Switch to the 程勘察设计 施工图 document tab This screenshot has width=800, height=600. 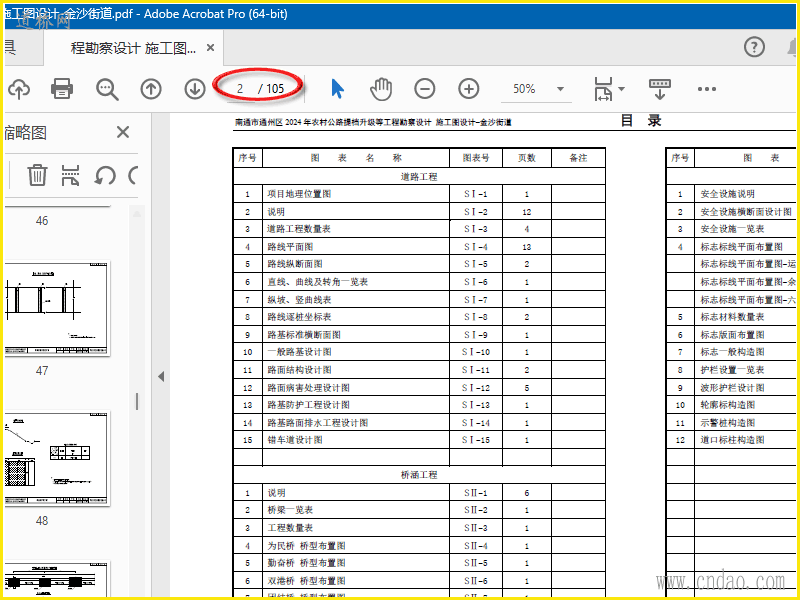click(133, 48)
